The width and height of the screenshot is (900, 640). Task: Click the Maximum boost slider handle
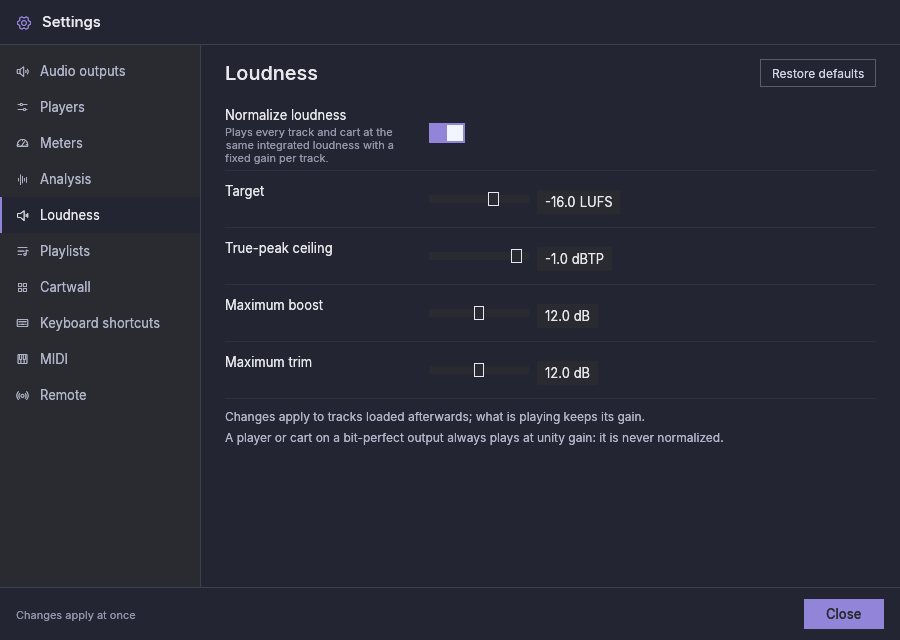click(479, 313)
